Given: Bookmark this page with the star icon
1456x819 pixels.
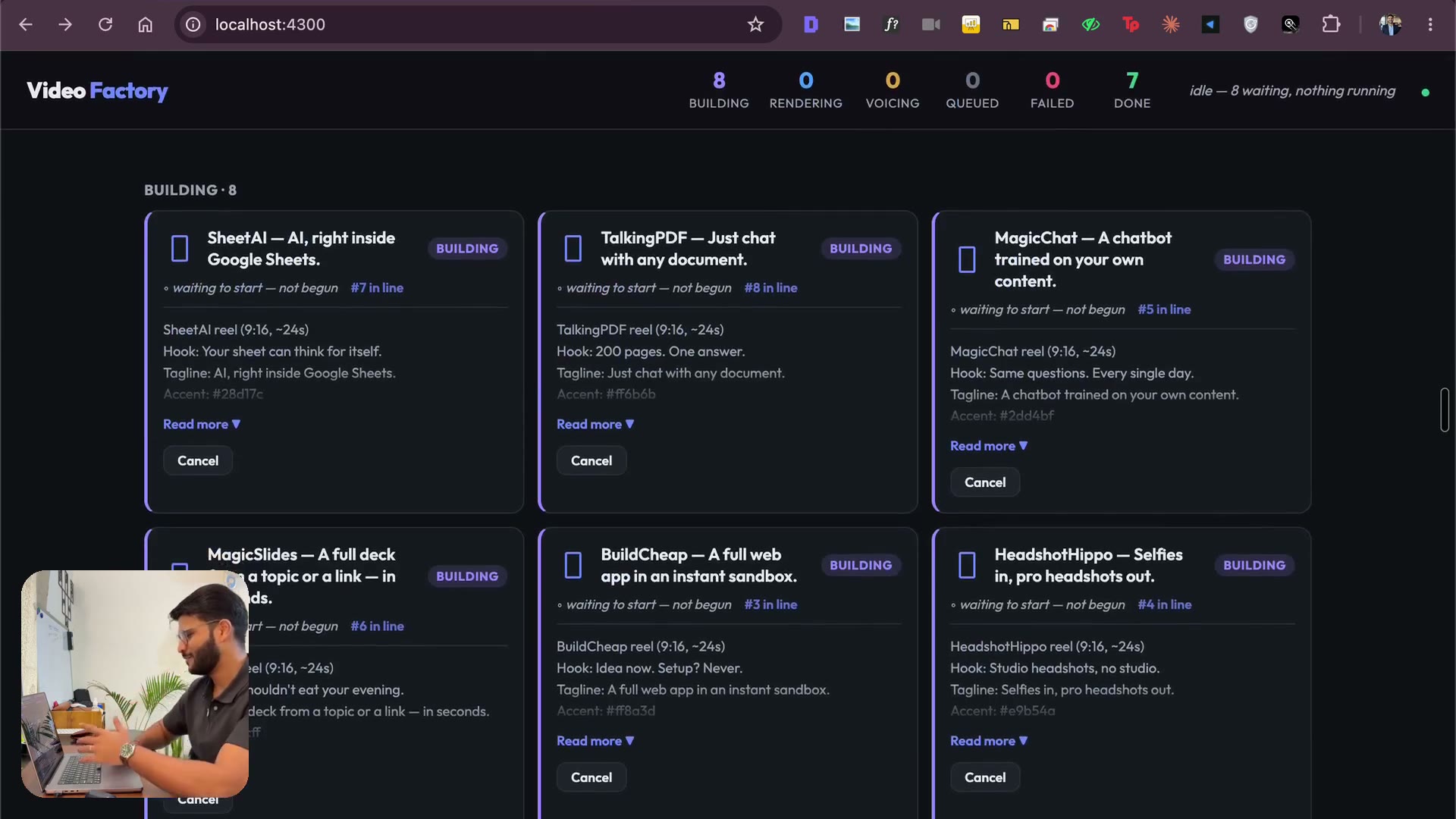Looking at the screenshot, I should (x=755, y=24).
